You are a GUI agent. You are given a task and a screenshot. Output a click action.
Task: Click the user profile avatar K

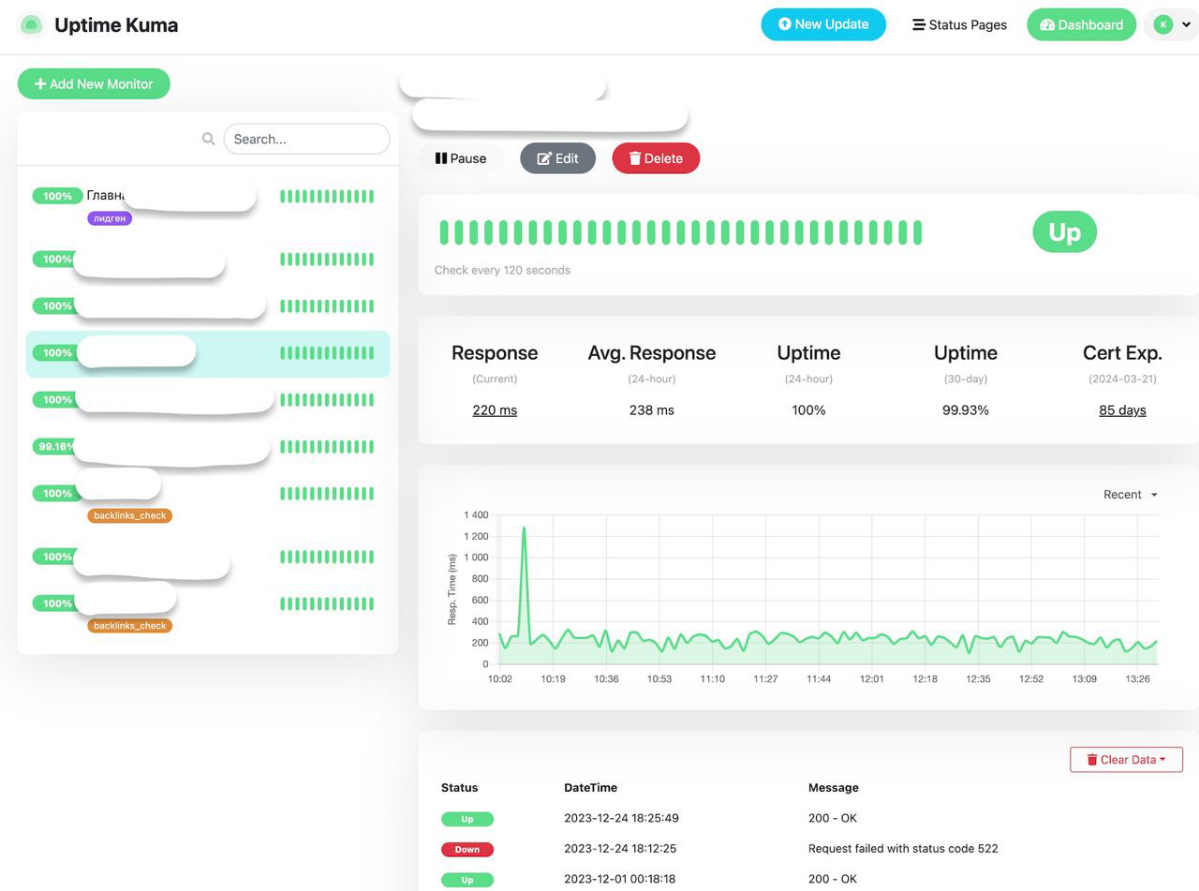pyautogui.click(x=1162, y=24)
